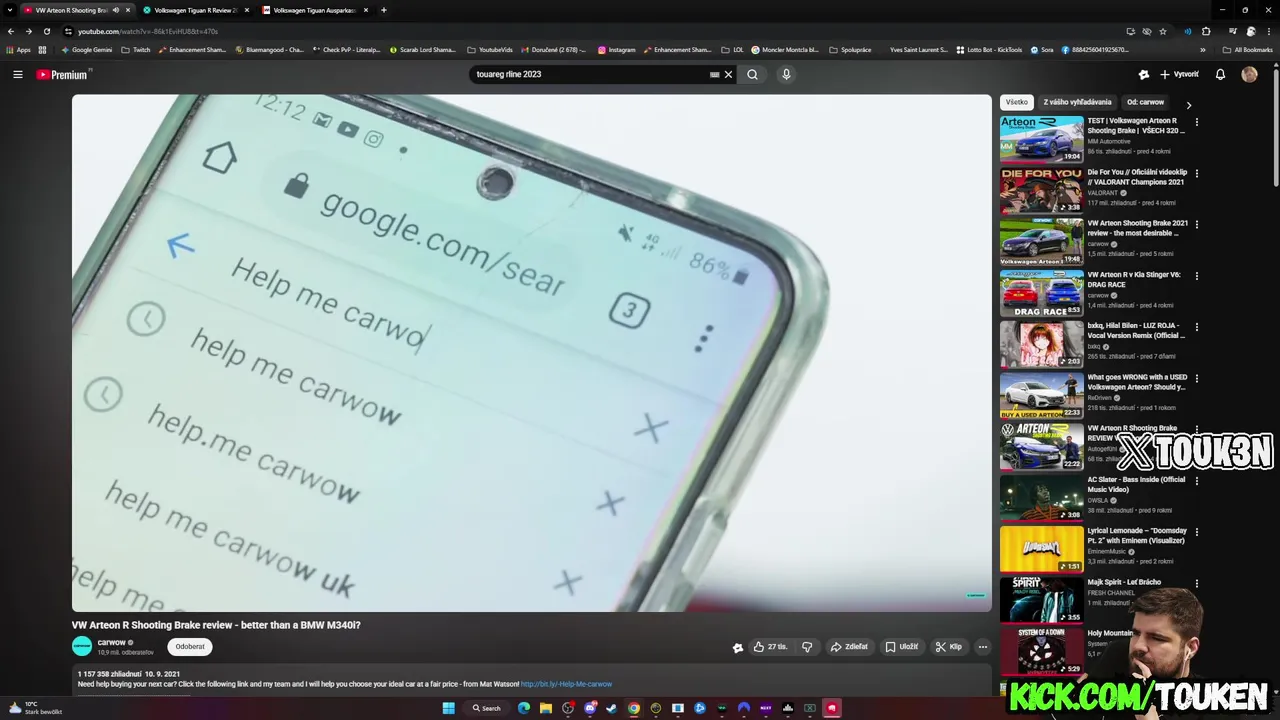Screen dimensions: 1280x720
Task: Open Windows Start menu
Action: [449, 708]
